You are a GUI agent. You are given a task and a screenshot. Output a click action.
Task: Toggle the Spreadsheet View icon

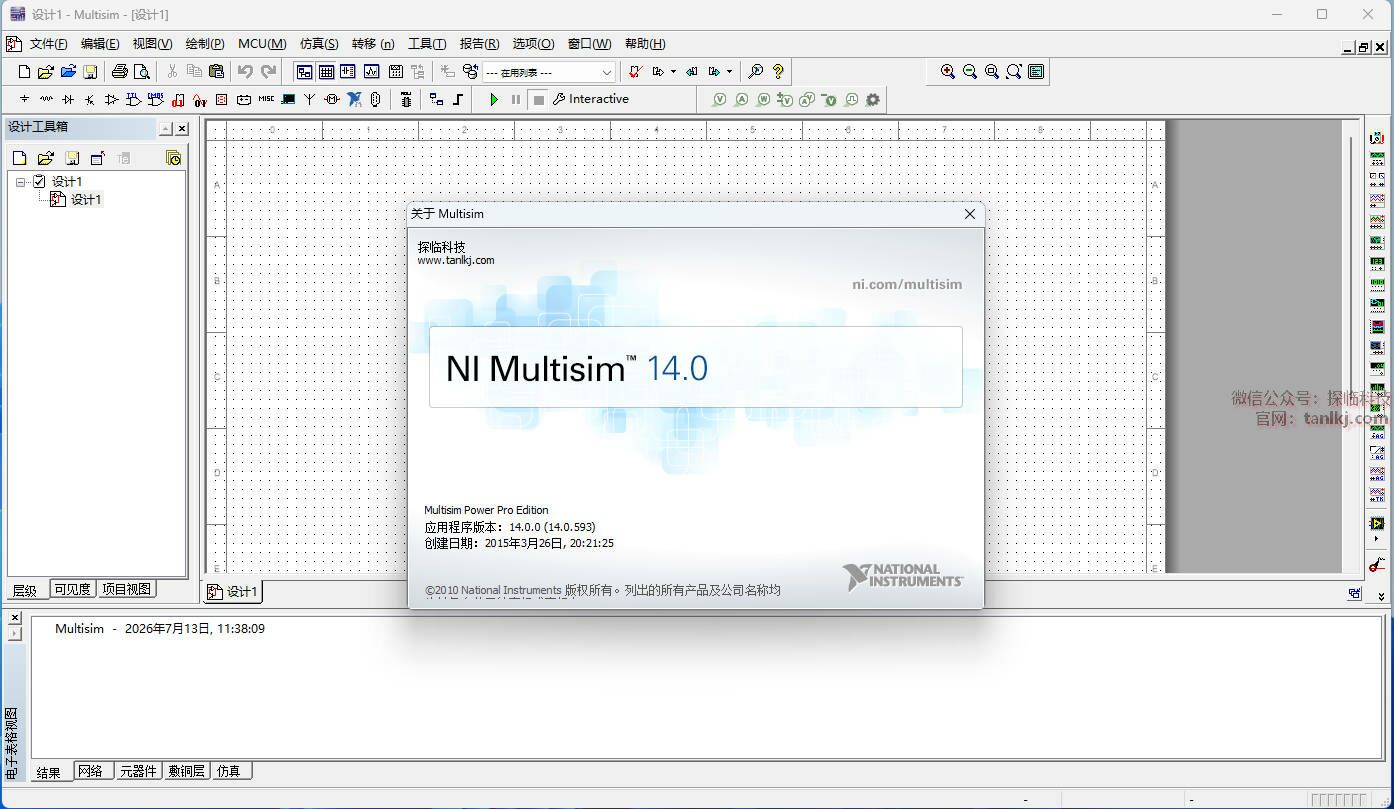tap(326, 72)
